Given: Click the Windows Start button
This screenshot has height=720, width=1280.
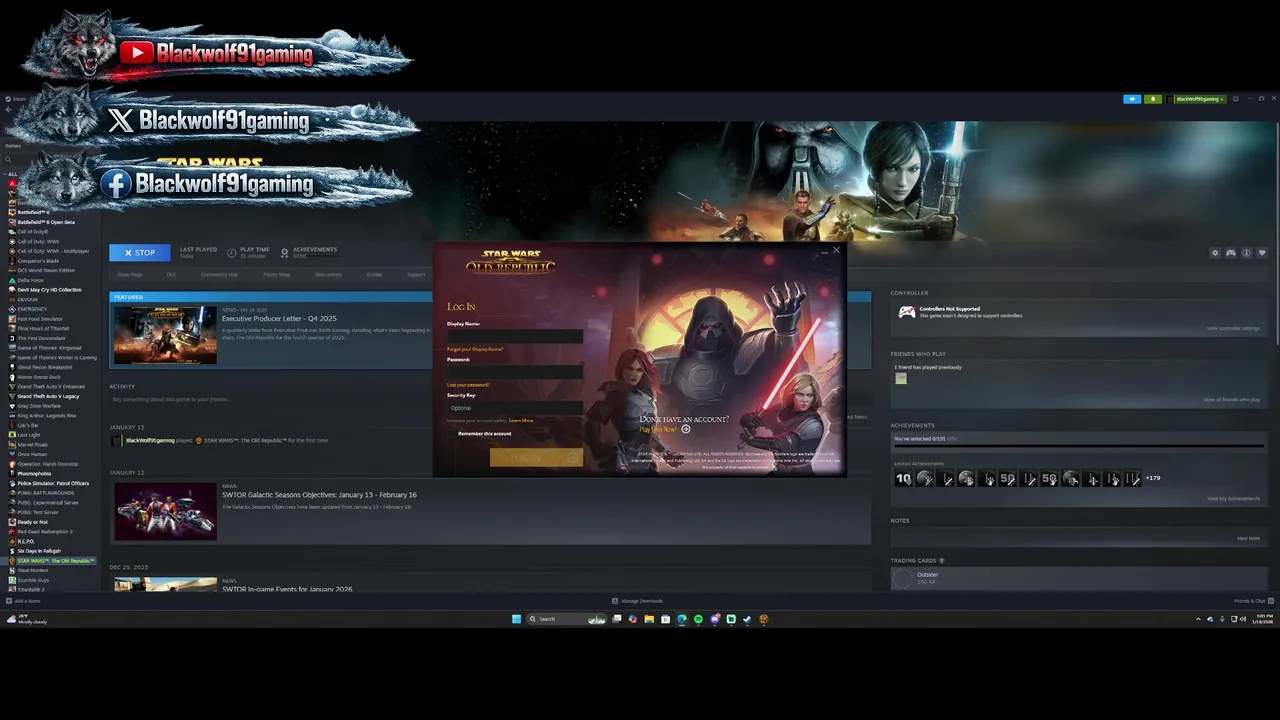Looking at the screenshot, I should click(x=516, y=619).
